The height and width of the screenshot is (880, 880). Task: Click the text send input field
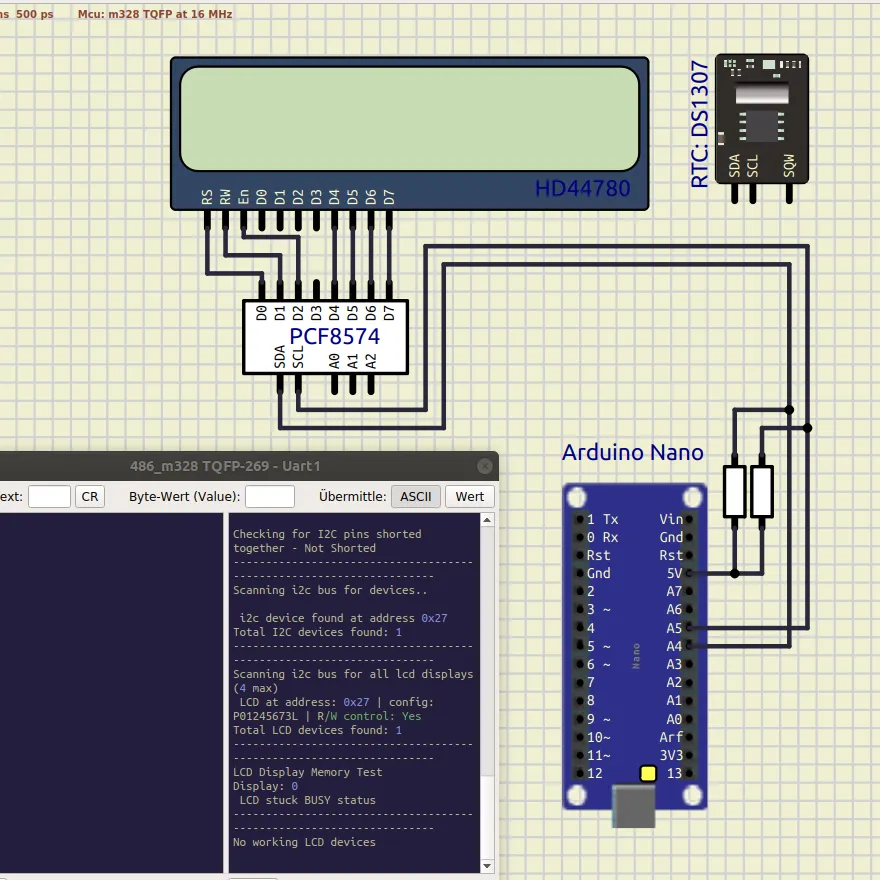tap(49, 497)
